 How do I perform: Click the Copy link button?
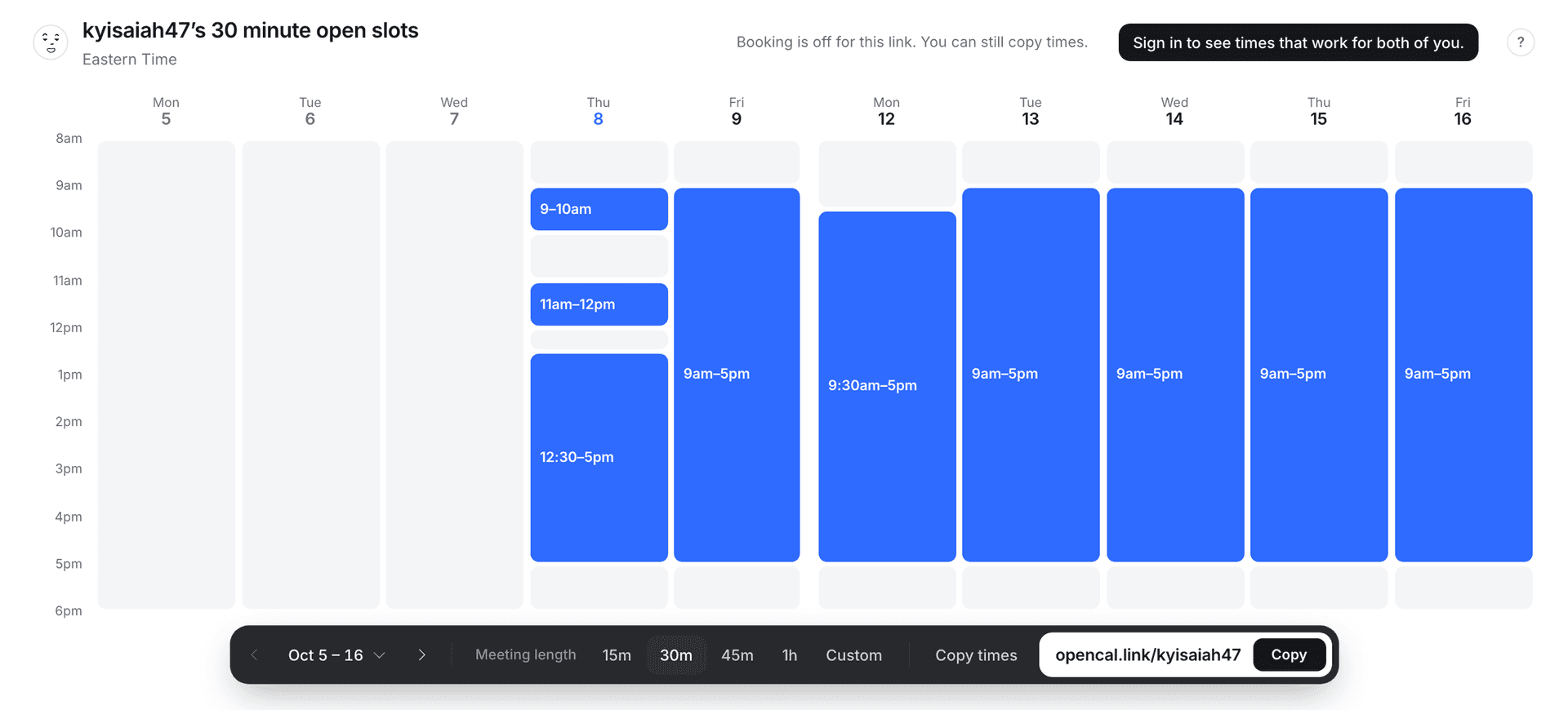point(1289,655)
